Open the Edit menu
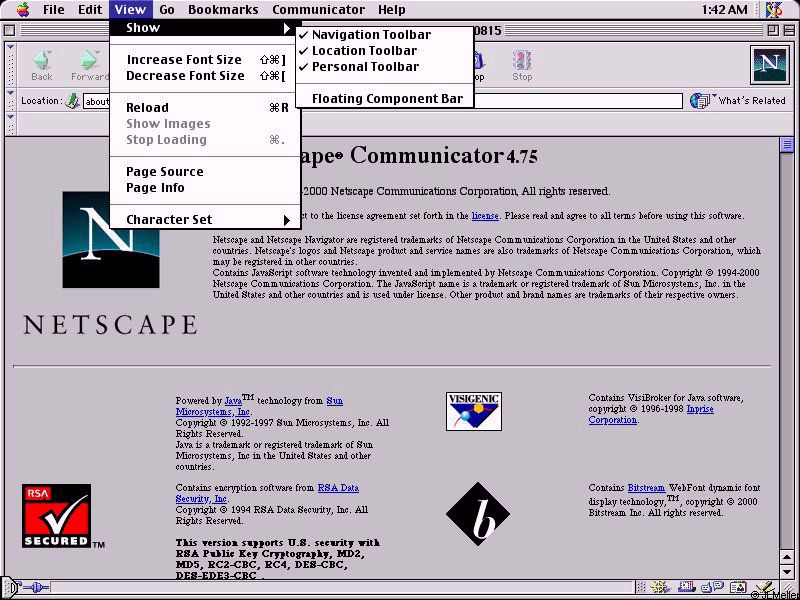800x600 pixels. click(x=90, y=9)
